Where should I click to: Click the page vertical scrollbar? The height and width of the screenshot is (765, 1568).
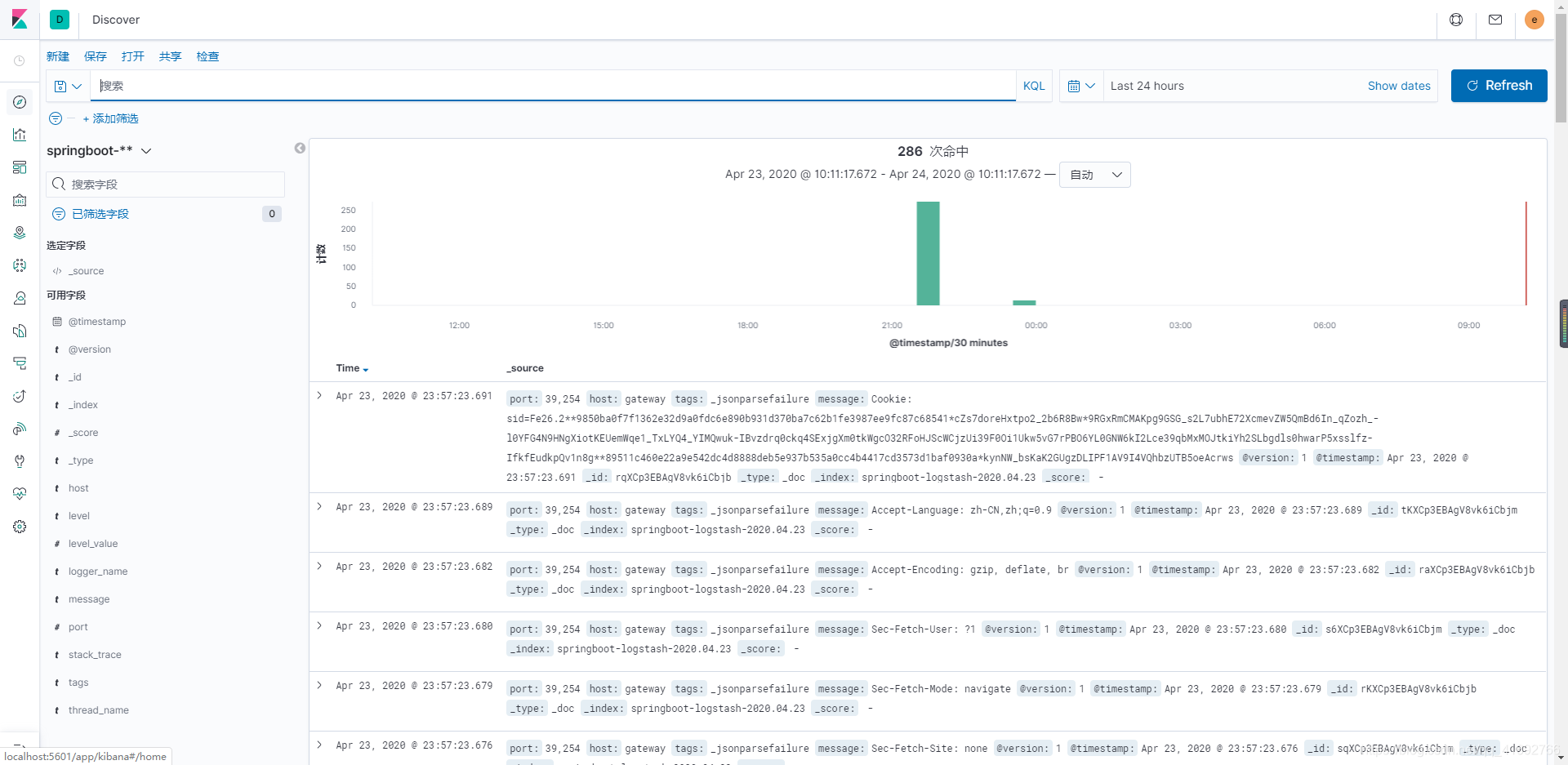click(x=1561, y=69)
